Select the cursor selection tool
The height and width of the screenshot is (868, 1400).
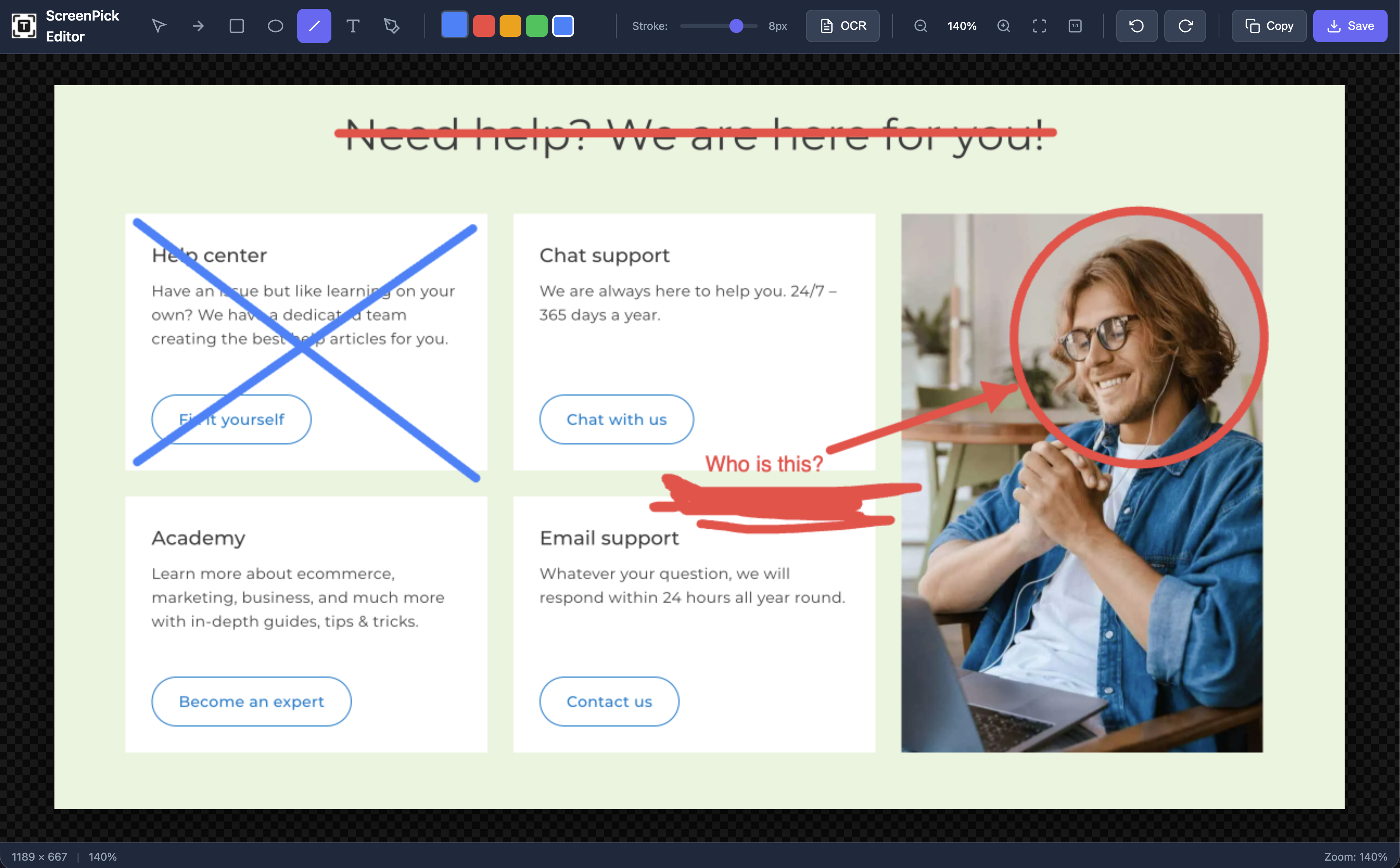coord(159,25)
